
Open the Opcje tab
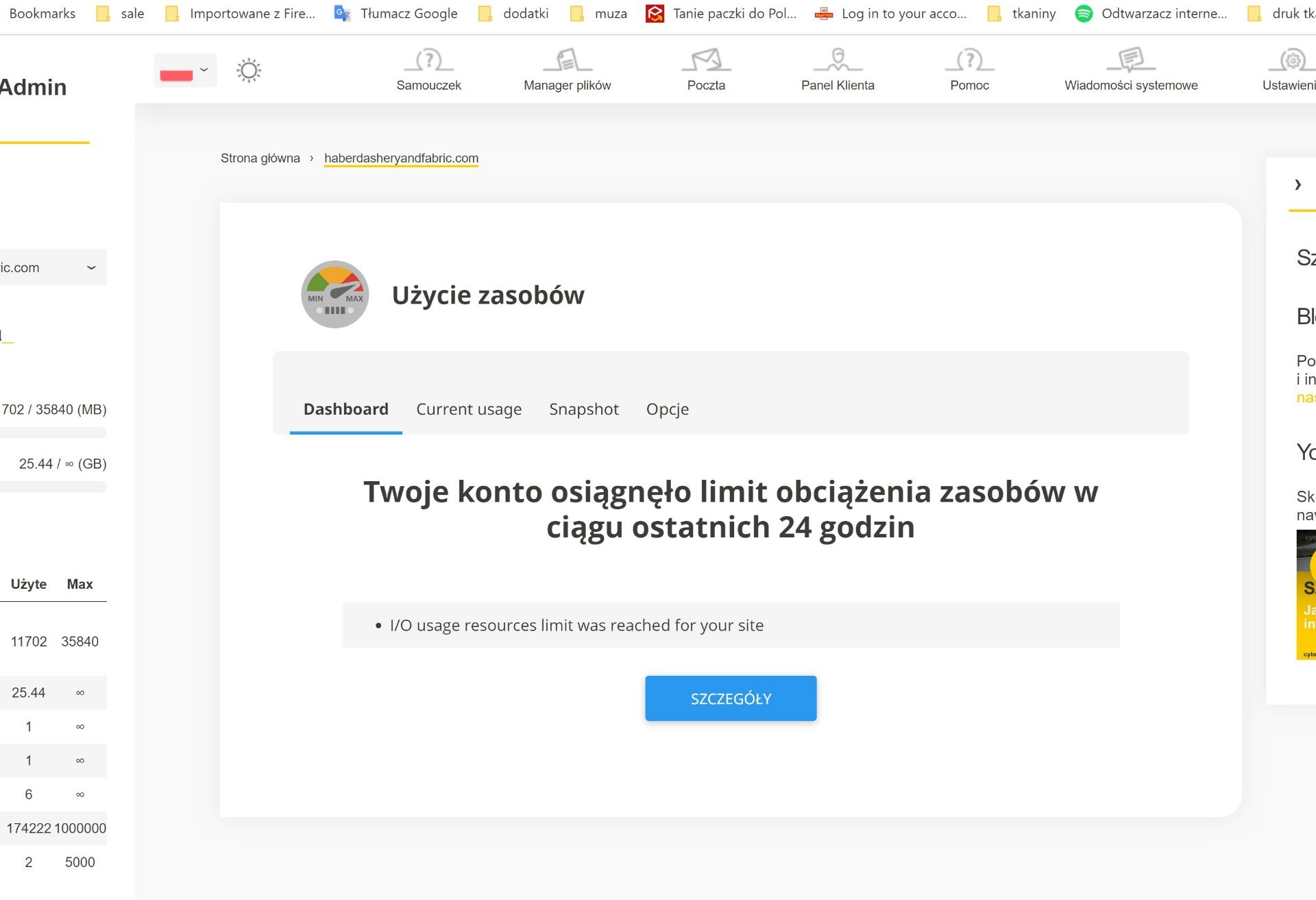667,409
